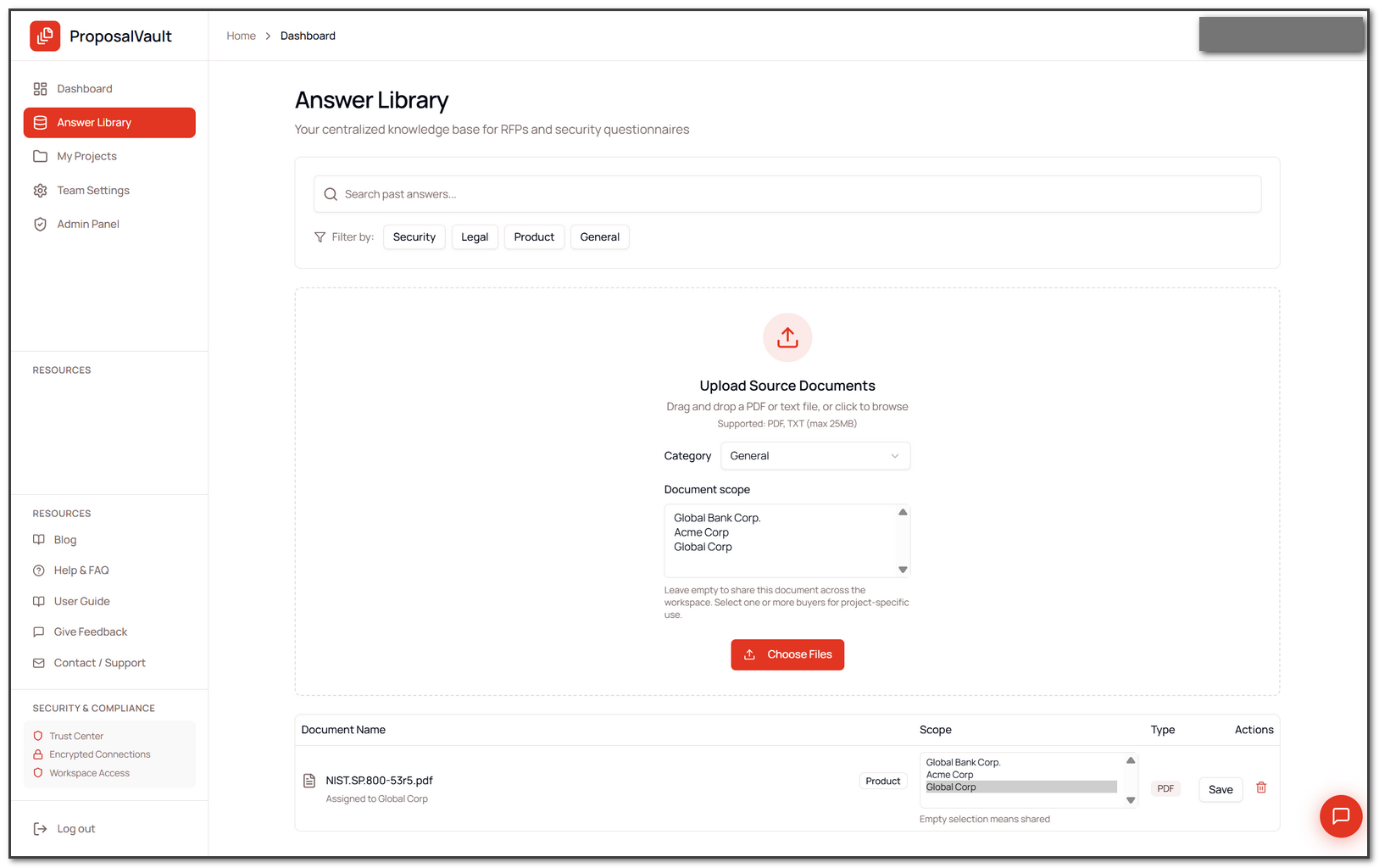Click the NIST.SP.800-53r5.pdf file icon
This screenshot has height=868, width=1379.
click(x=309, y=781)
